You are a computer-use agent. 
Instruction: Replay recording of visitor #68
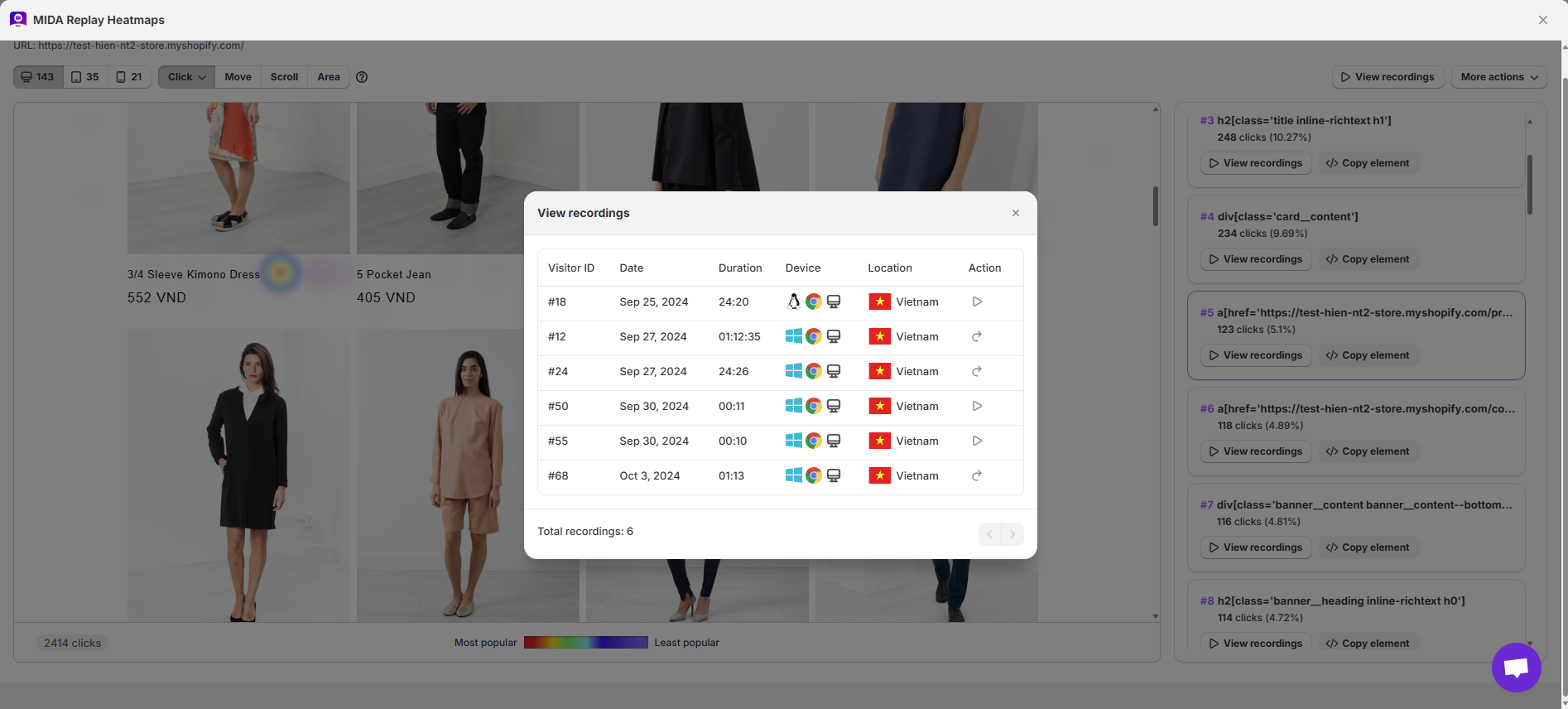(x=977, y=475)
